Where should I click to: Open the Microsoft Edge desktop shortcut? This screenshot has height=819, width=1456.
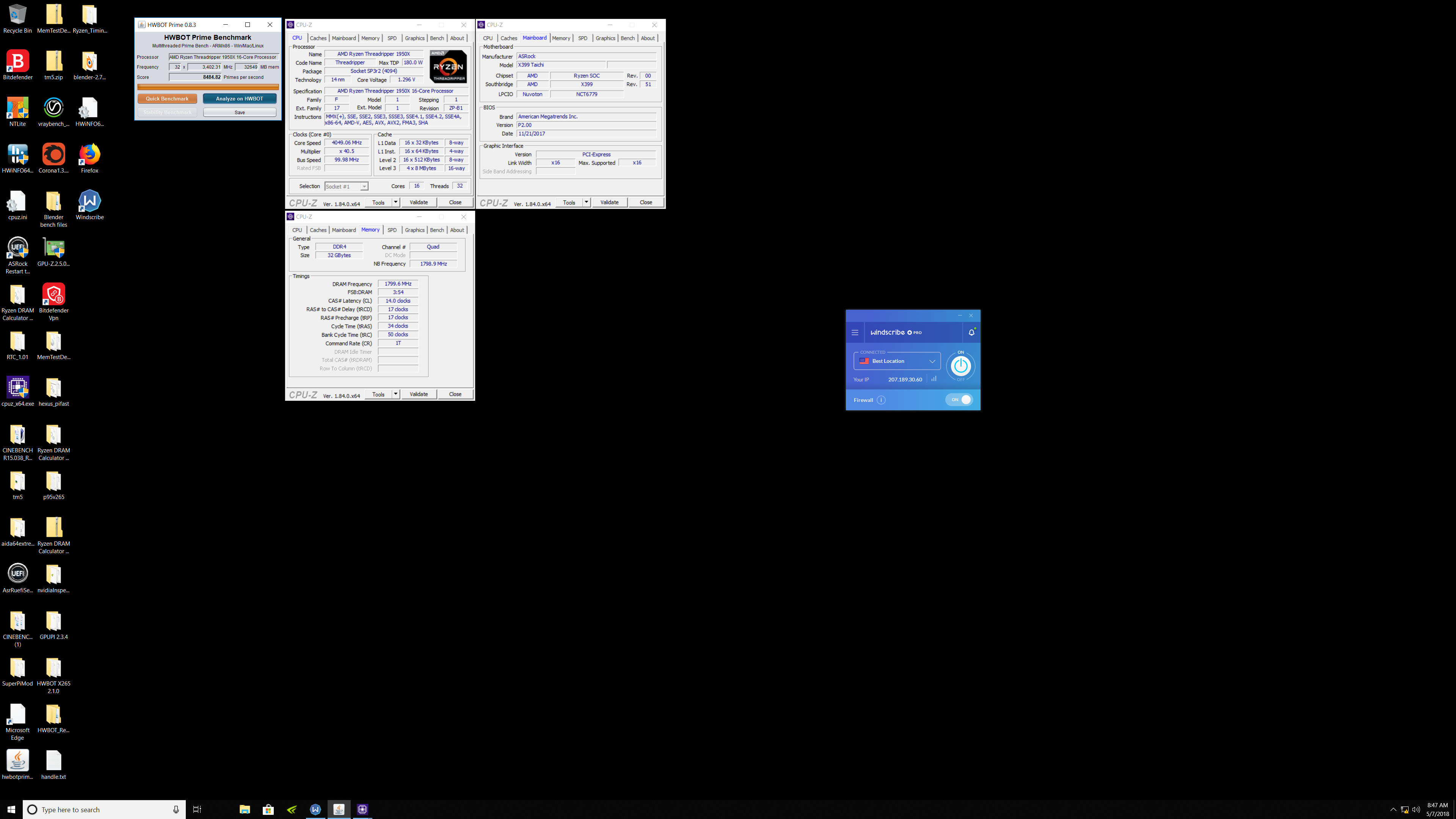tap(17, 722)
